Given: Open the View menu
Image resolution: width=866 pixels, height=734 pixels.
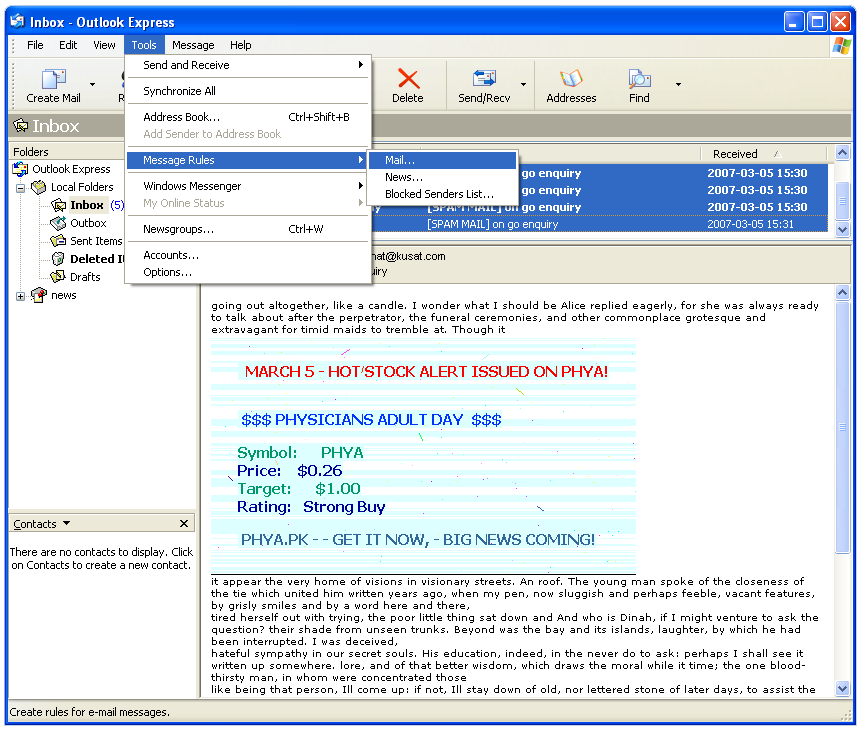Looking at the screenshot, I should pyautogui.click(x=104, y=45).
